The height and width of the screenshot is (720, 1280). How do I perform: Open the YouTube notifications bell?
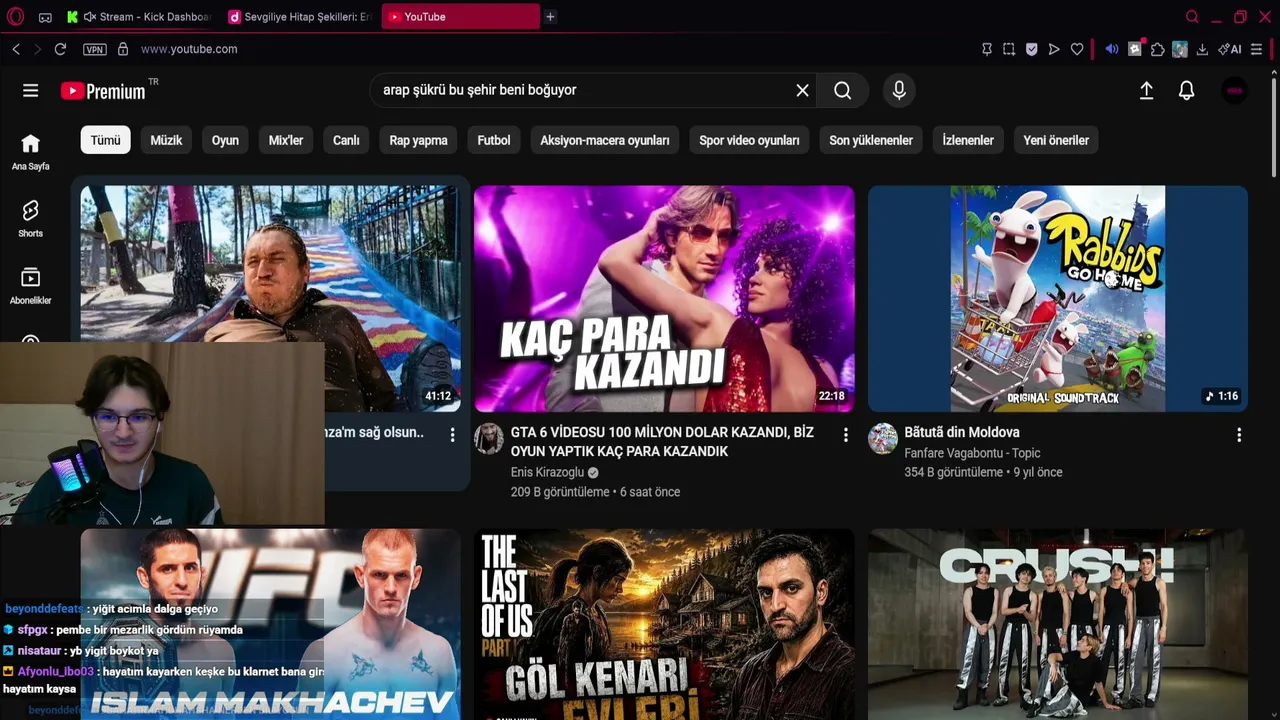(1187, 91)
